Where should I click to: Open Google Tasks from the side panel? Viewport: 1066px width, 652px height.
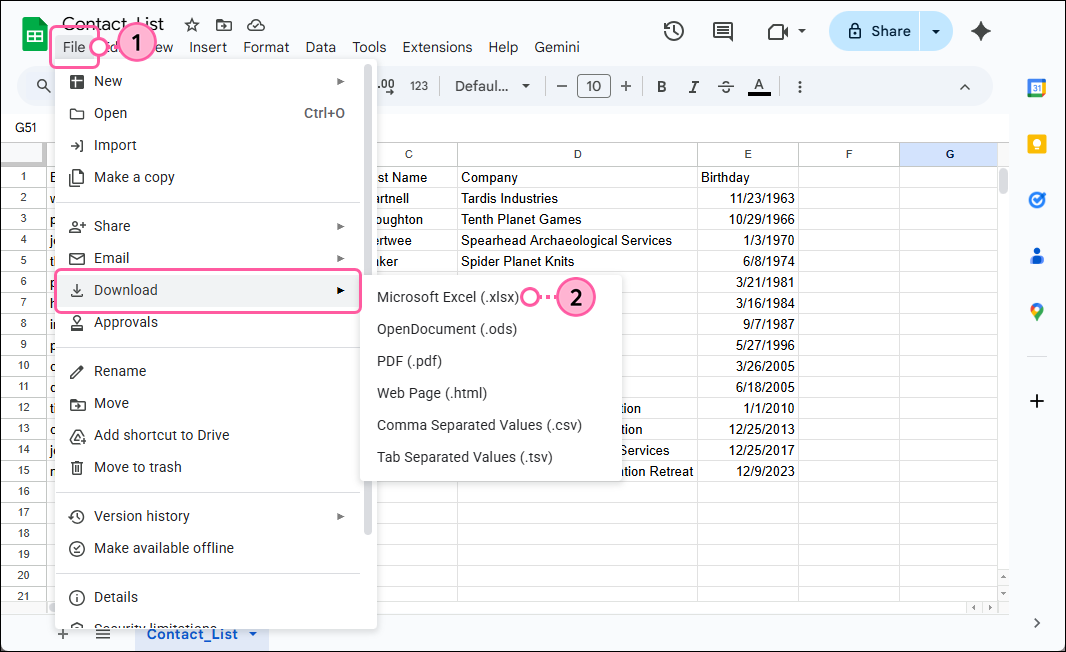1037,200
